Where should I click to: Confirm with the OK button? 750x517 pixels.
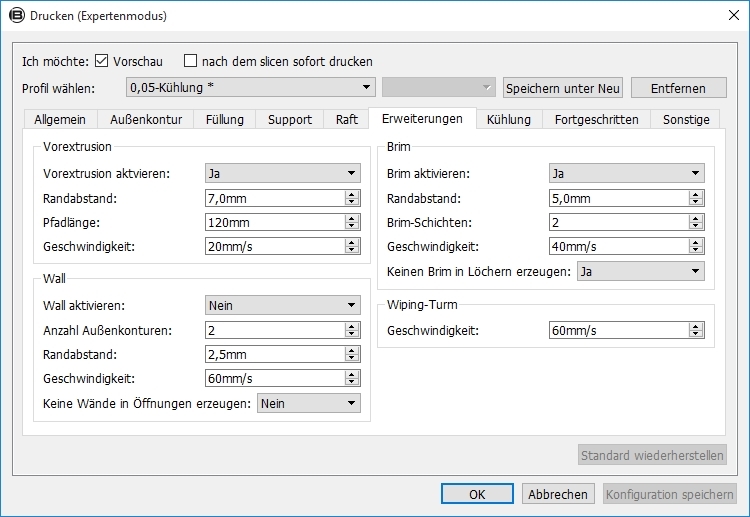(477, 494)
